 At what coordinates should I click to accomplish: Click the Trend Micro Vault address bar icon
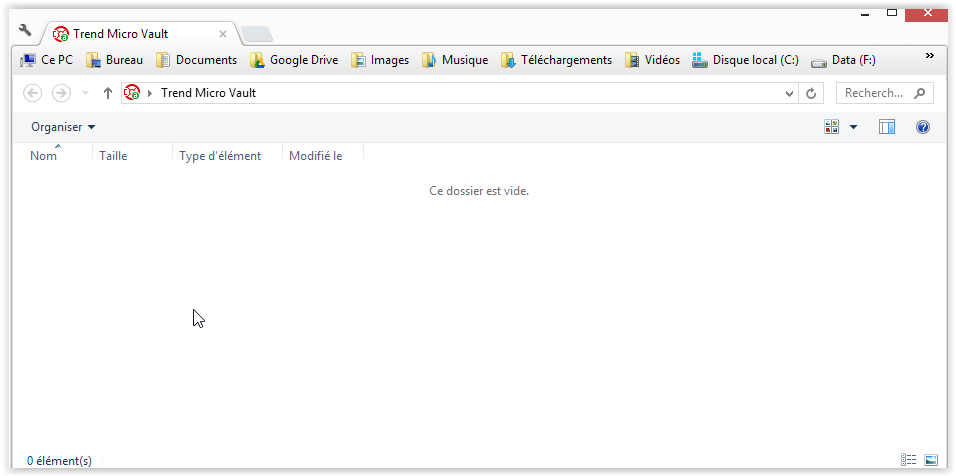coord(132,93)
